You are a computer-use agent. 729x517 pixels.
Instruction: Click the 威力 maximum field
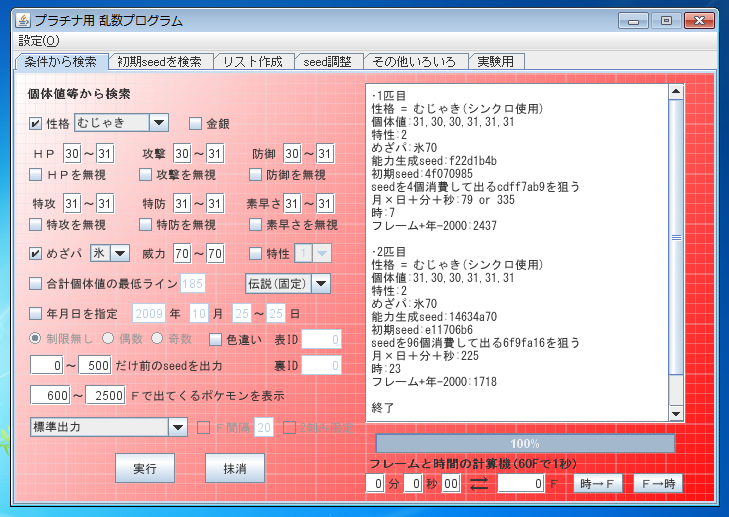(x=215, y=253)
